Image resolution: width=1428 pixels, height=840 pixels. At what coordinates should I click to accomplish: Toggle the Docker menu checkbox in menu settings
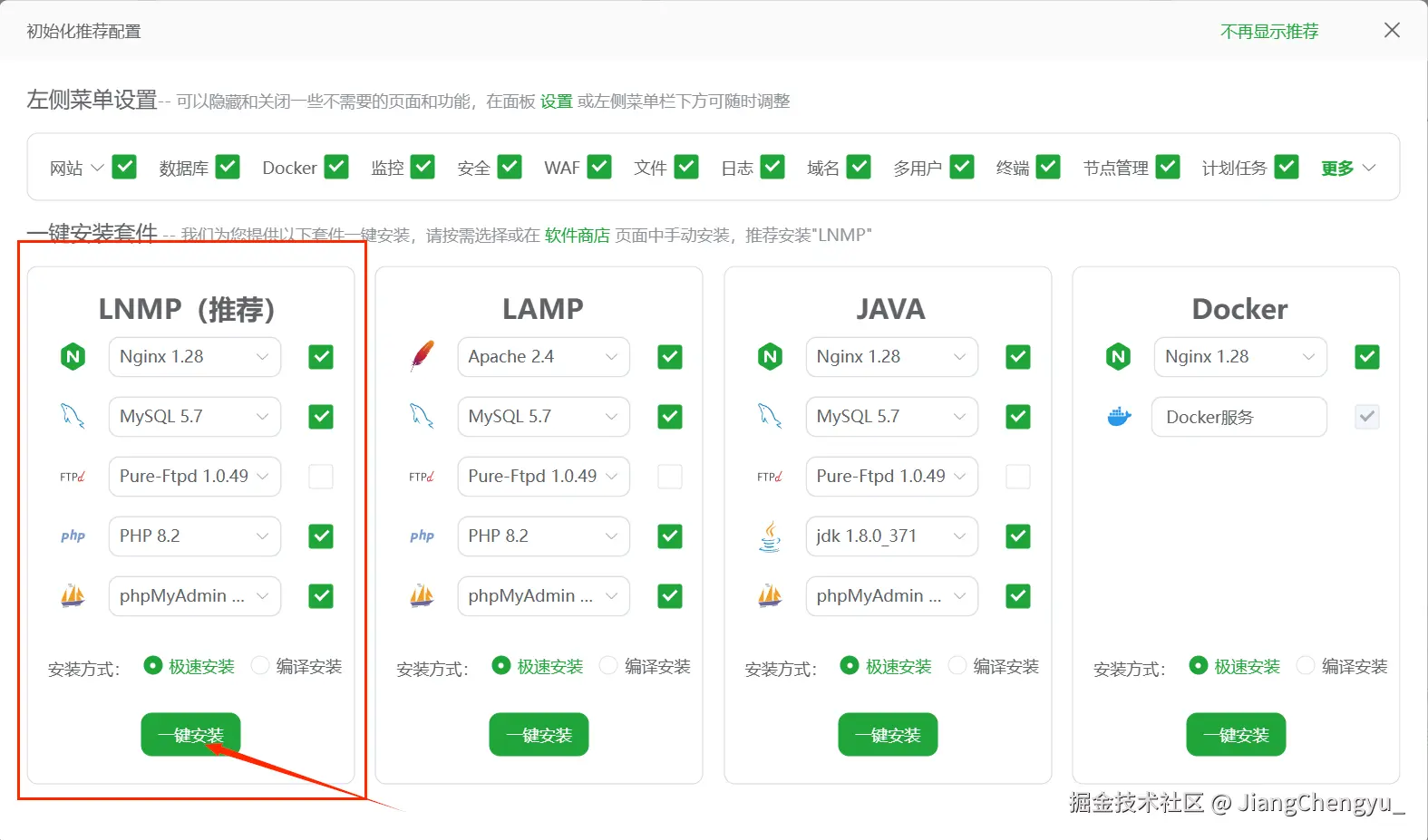(336, 168)
